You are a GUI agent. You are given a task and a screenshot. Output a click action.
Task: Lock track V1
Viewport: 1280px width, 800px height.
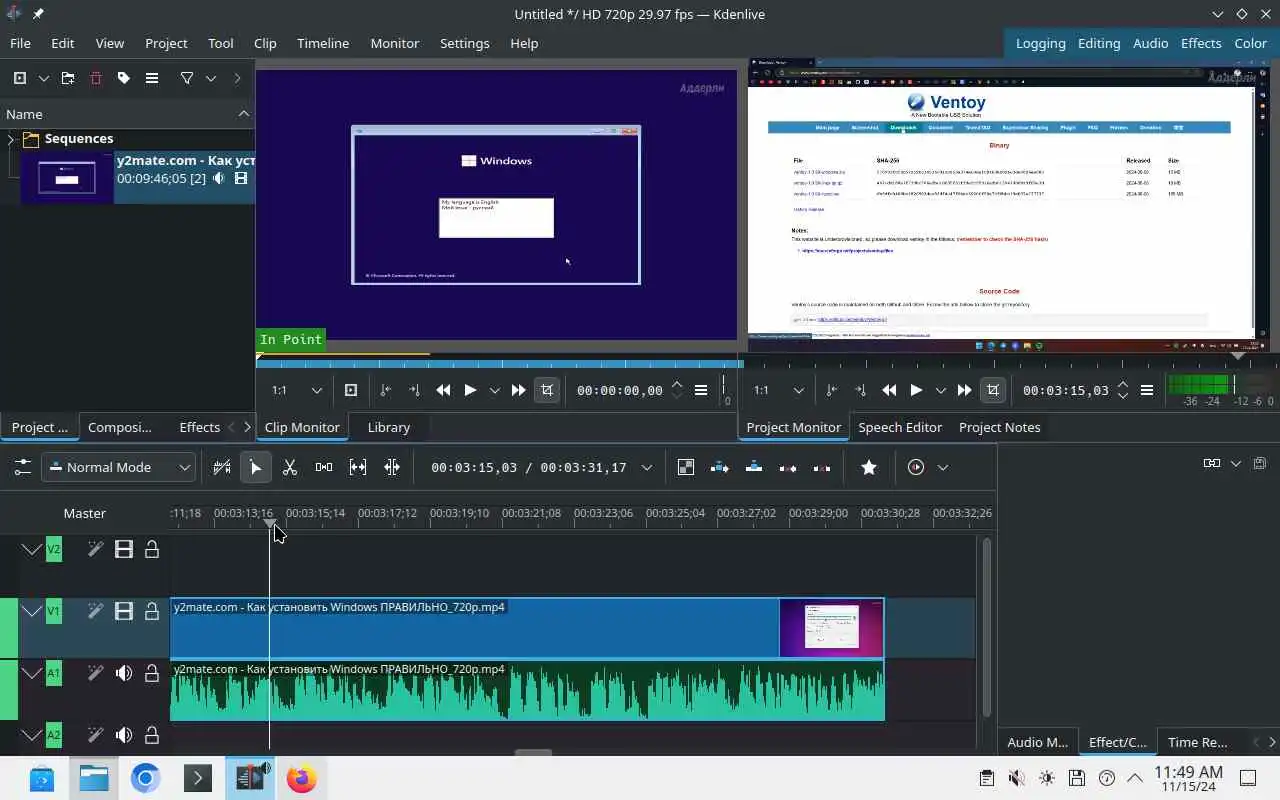pyautogui.click(x=152, y=611)
